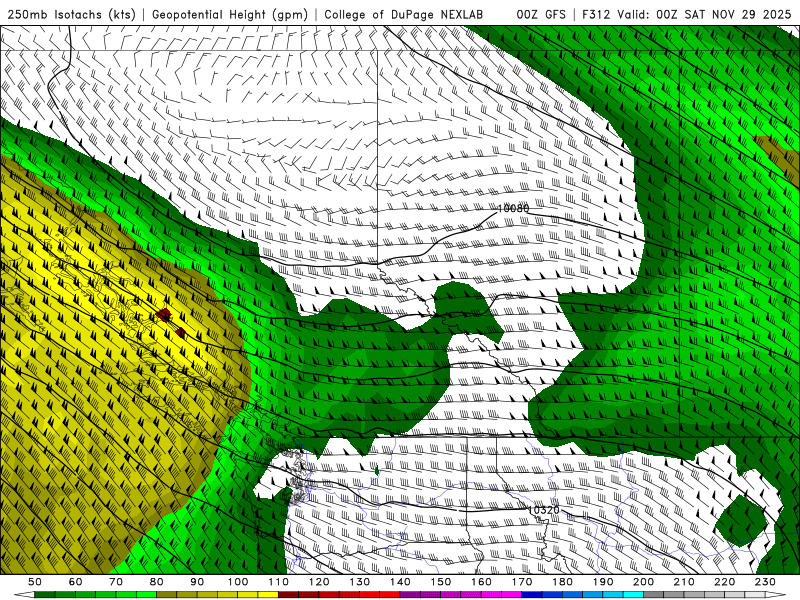Click the 200 label on the color scale
800x600 pixels.
[x=643, y=582]
